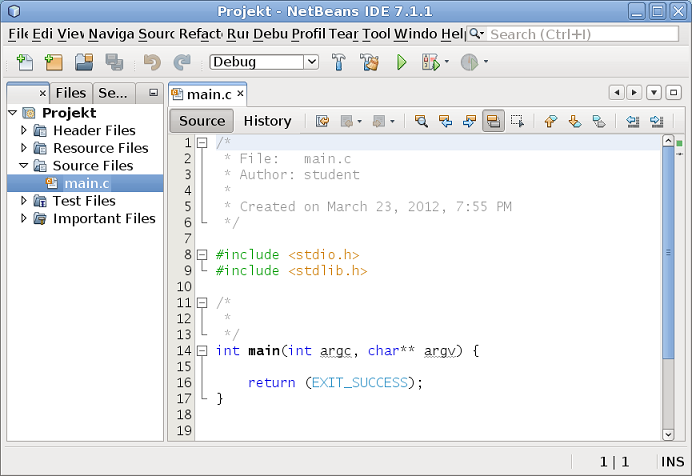Viewport: 692px width, 476px height.
Task: Collapse the main function fold at line 14
Action: coord(202,351)
